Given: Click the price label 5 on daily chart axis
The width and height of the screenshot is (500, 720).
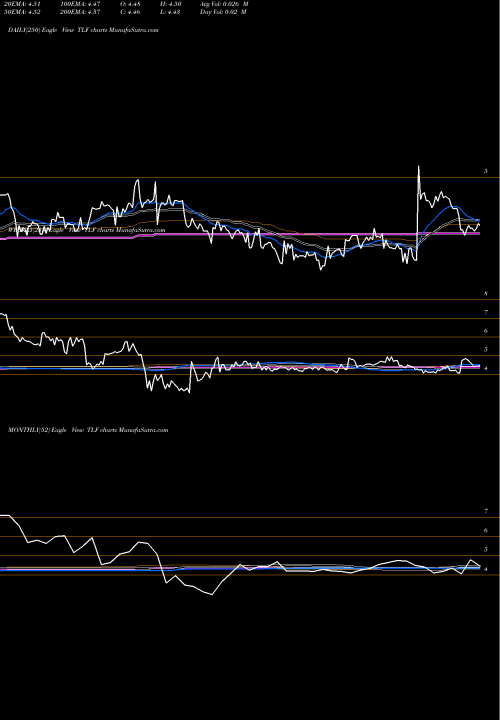Looking at the screenshot, I should (x=486, y=171).
